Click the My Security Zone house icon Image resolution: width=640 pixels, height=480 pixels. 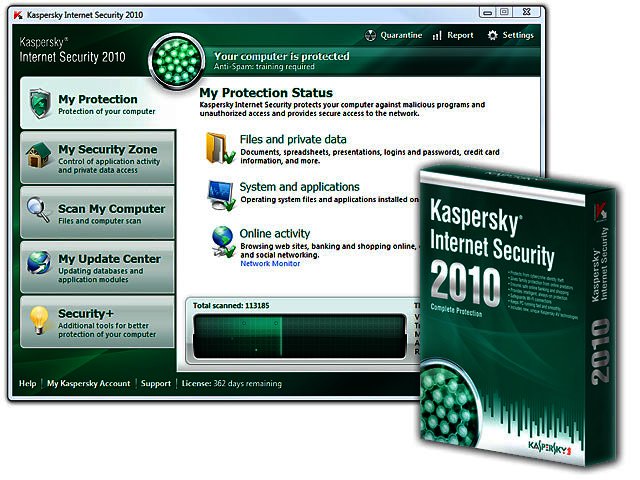tap(39, 157)
